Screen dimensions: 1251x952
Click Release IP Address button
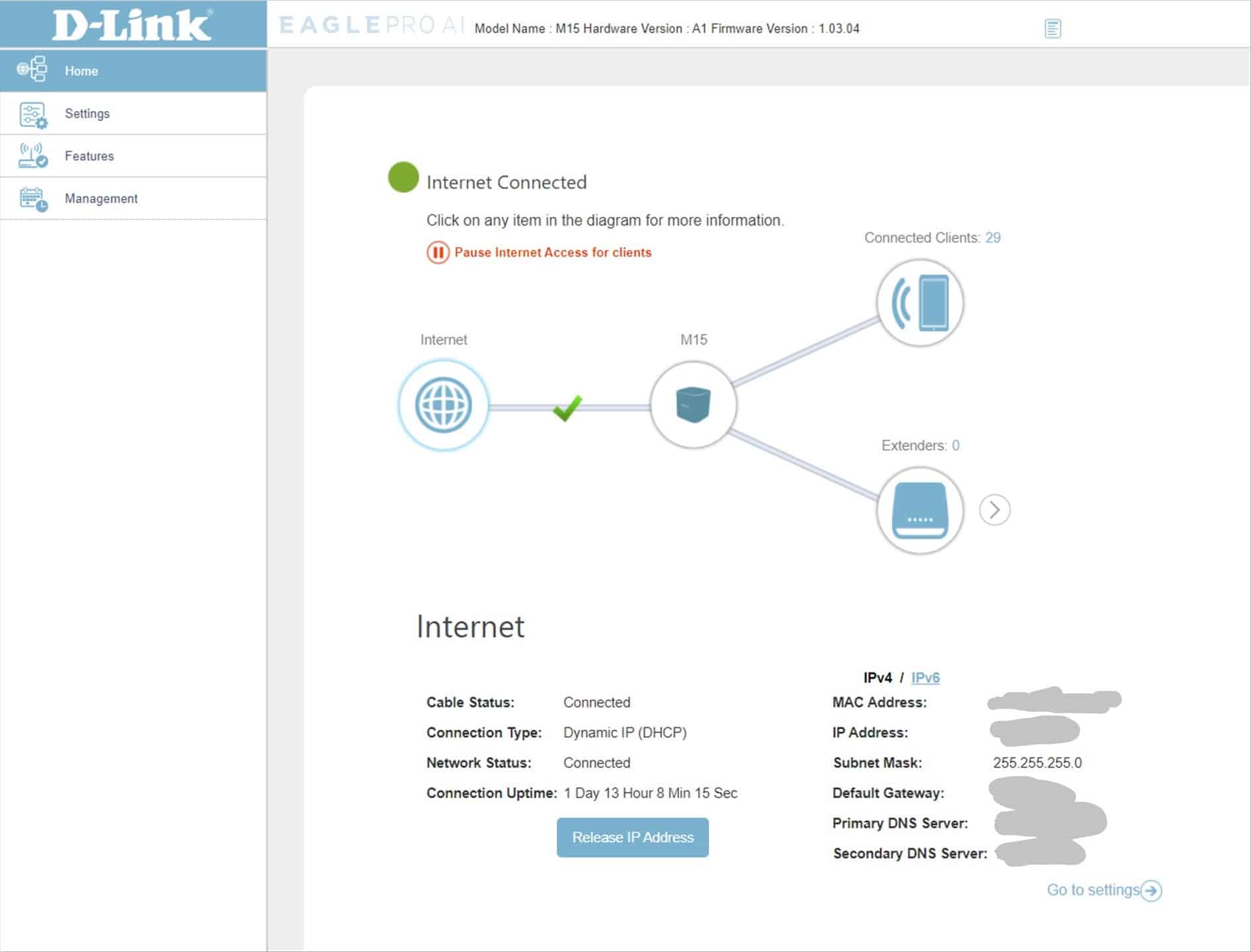[x=633, y=838]
